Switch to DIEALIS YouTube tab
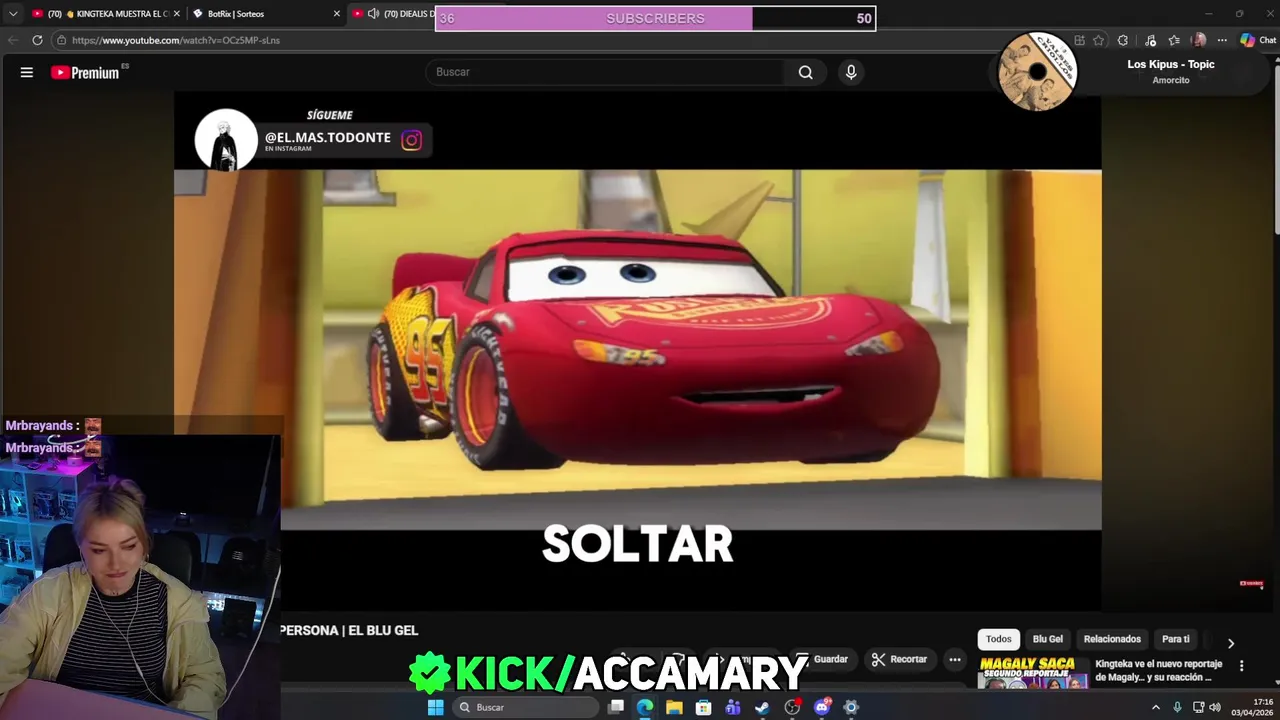1280x720 pixels. 395,14
